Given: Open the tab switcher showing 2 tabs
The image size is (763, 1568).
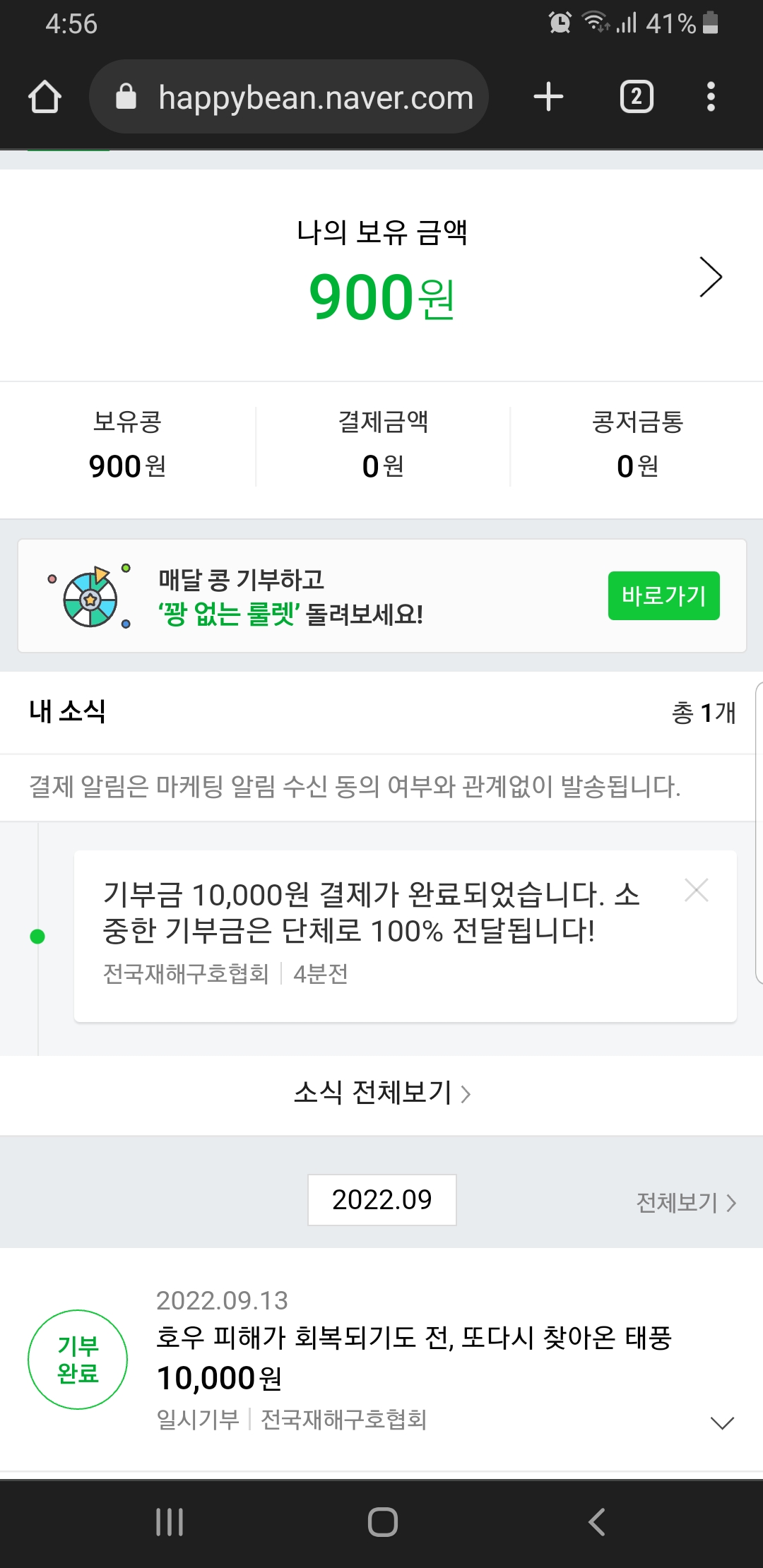Looking at the screenshot, I should point(637,97).
